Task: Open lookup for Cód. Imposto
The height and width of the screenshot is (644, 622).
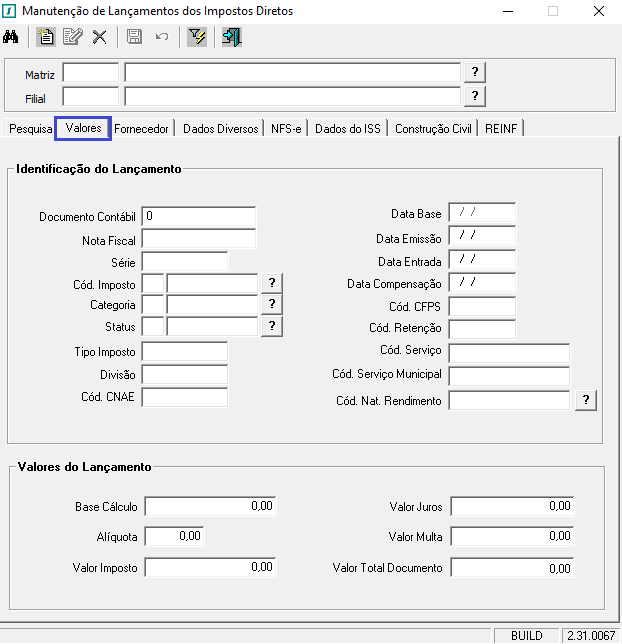Action: 271,283
